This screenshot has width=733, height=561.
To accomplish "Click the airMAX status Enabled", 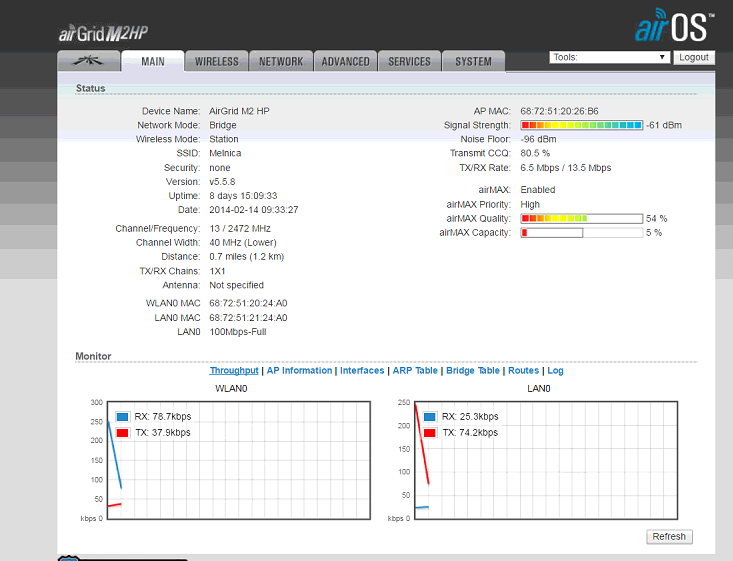I will click(538, 189).
